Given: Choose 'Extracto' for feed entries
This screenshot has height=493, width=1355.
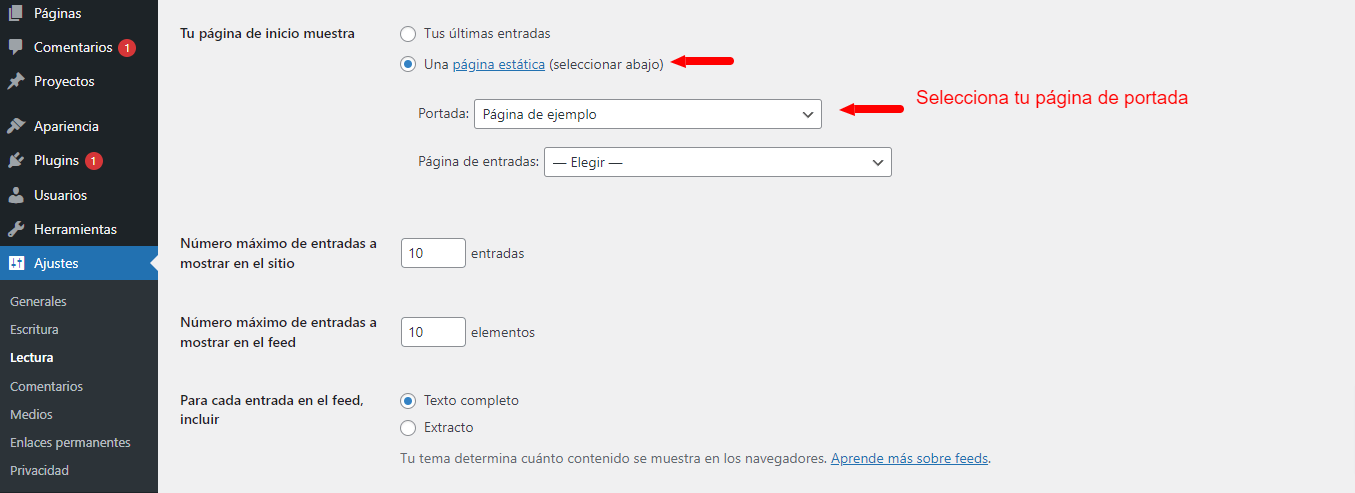Looking at the screenshot, I should [x=408, y=428].
